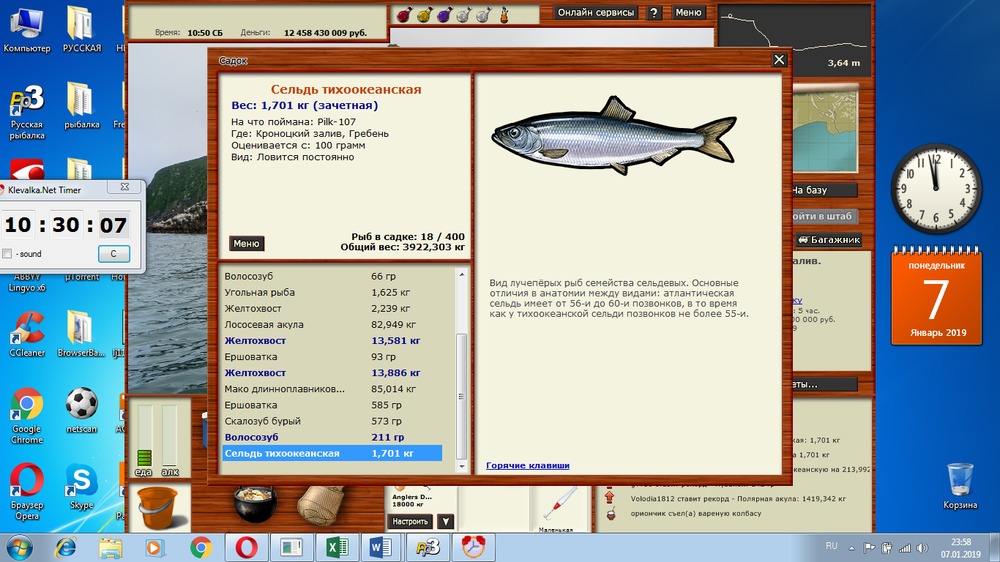Open the red bait bucket

tap(156, 508)
